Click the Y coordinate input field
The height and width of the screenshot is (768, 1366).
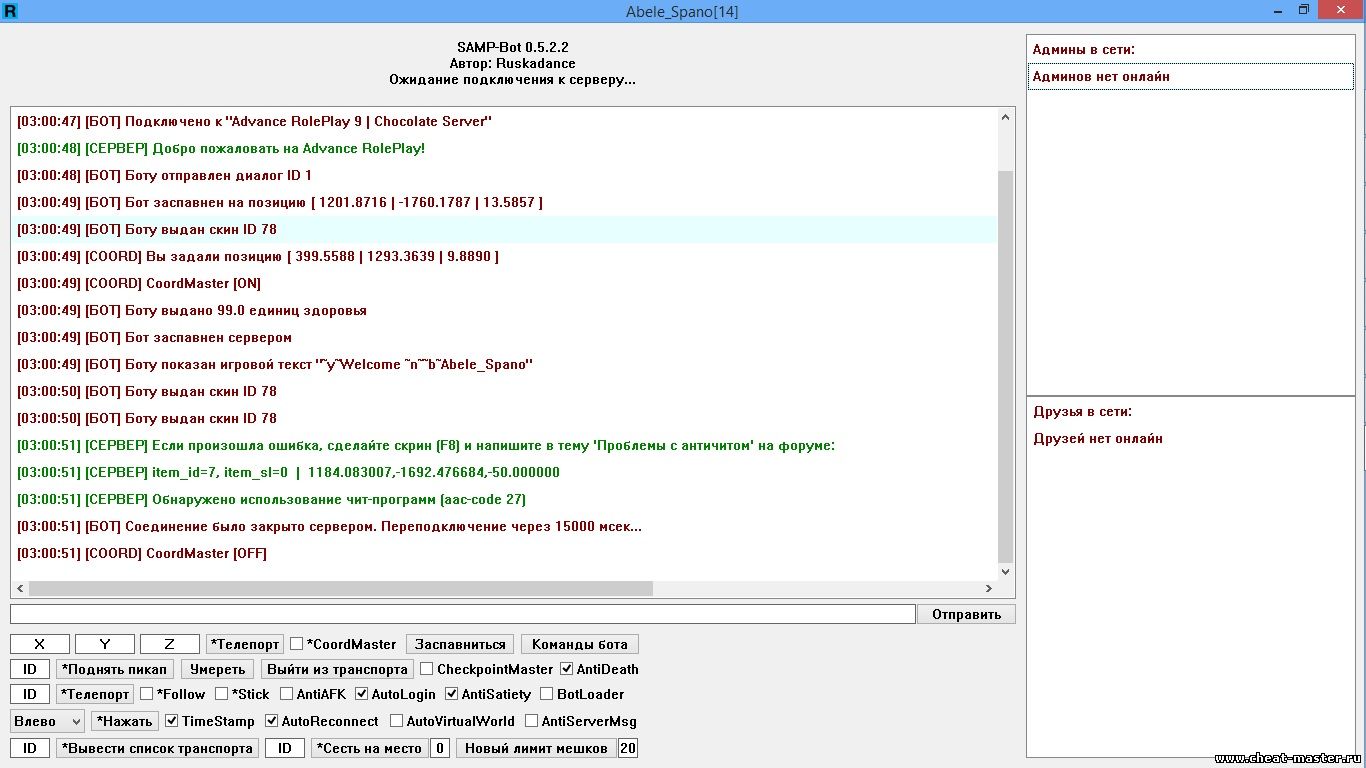point(104,644)
